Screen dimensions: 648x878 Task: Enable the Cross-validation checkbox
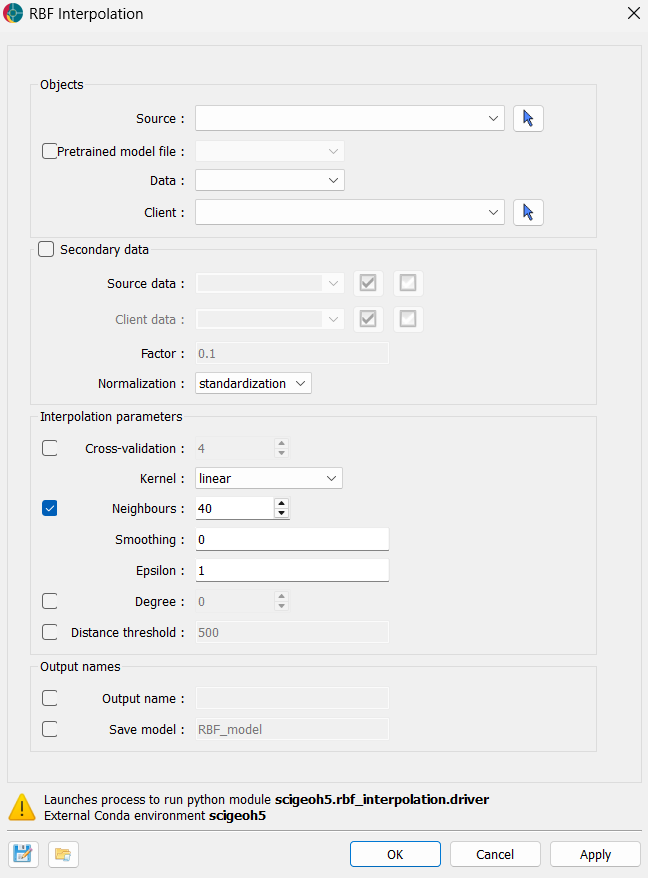point(50,448)
